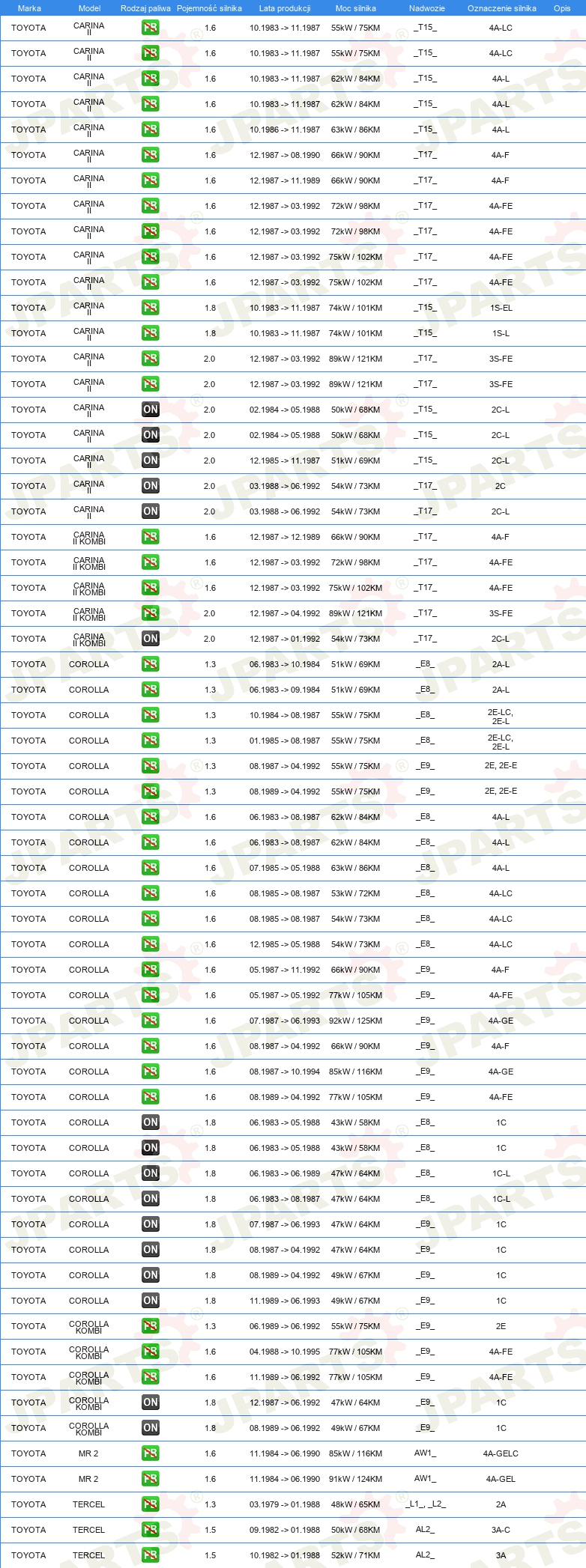Click petrol icon in Corolla Kombi 2E row
Screen dimensions: 586x1568
click(x=150, y=1326)
